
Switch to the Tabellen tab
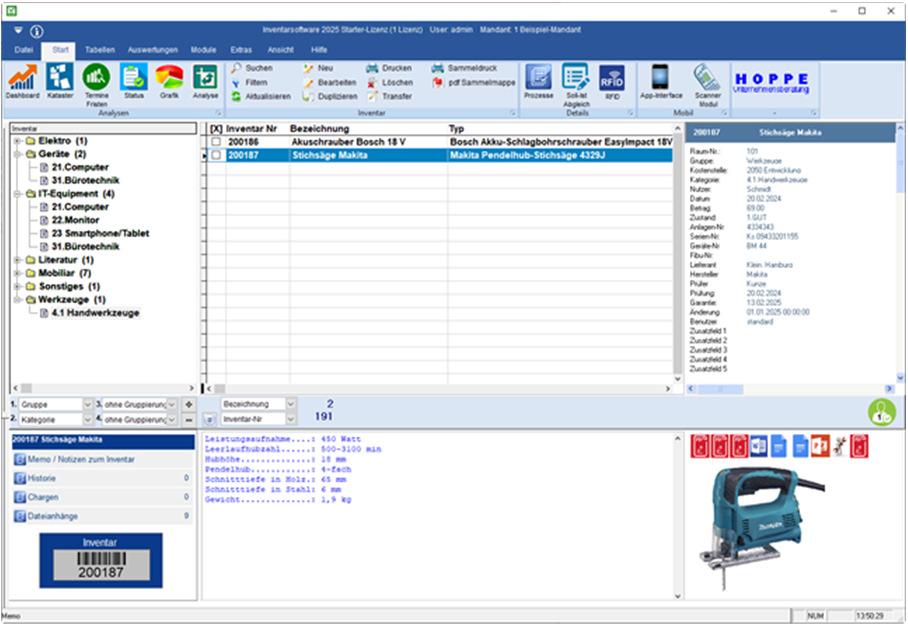pyautogui.click(x=100, y=50)
